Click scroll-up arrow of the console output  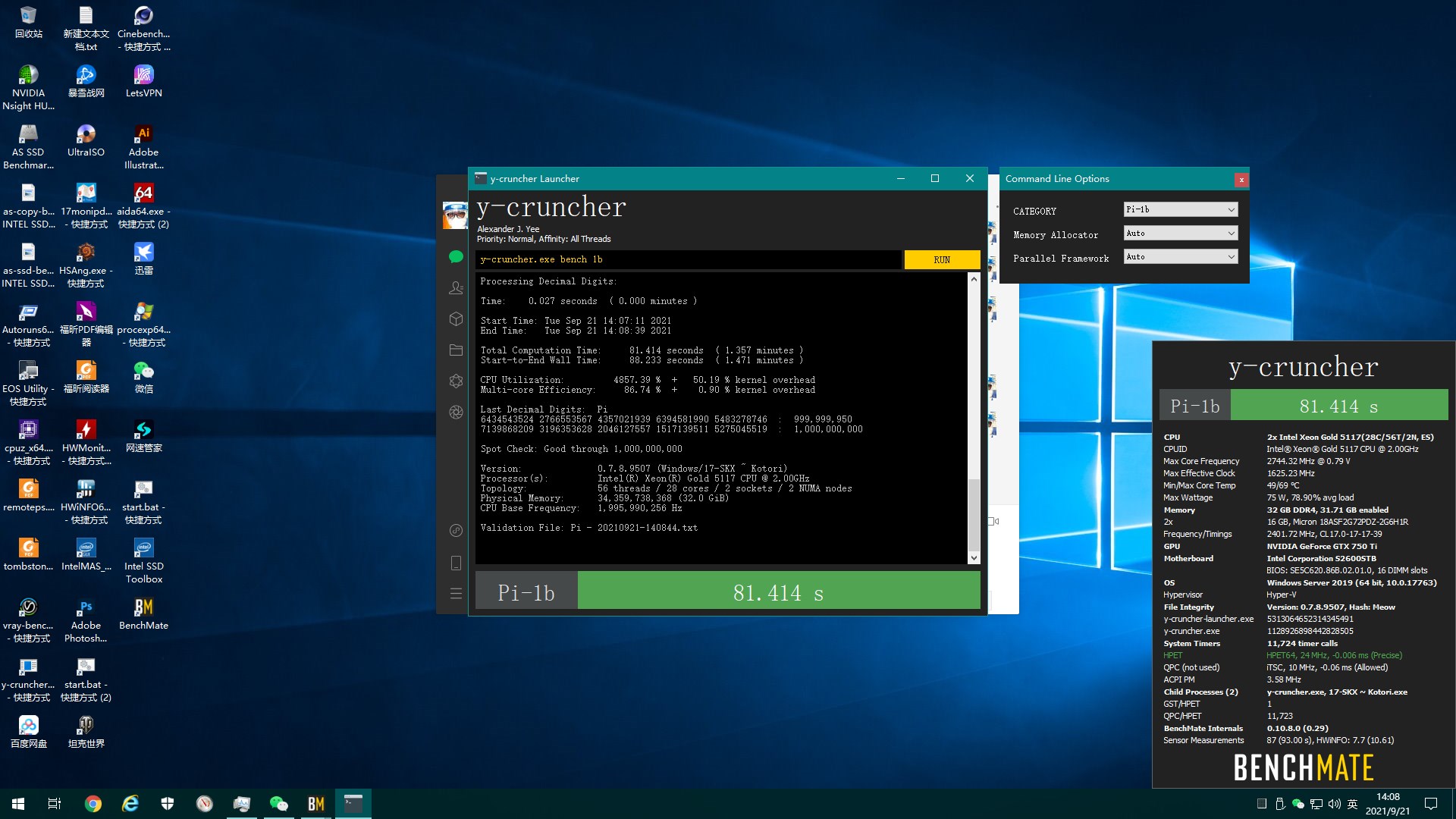974,279
